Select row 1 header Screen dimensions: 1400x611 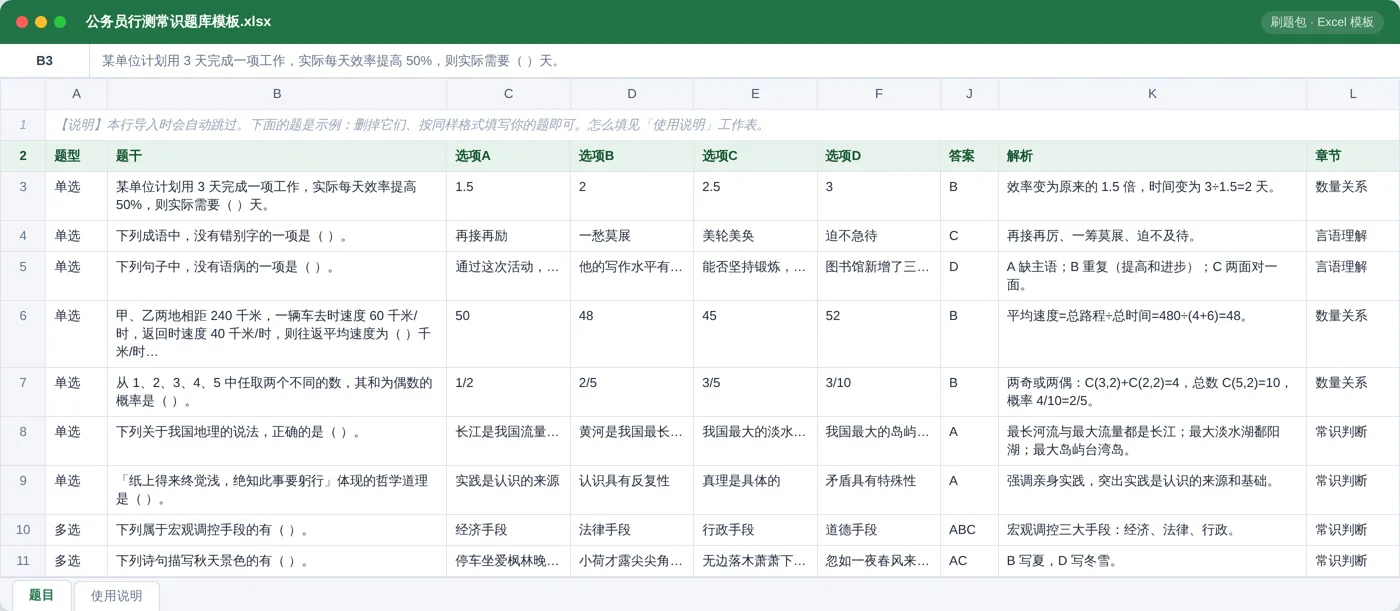coord(23,125)
